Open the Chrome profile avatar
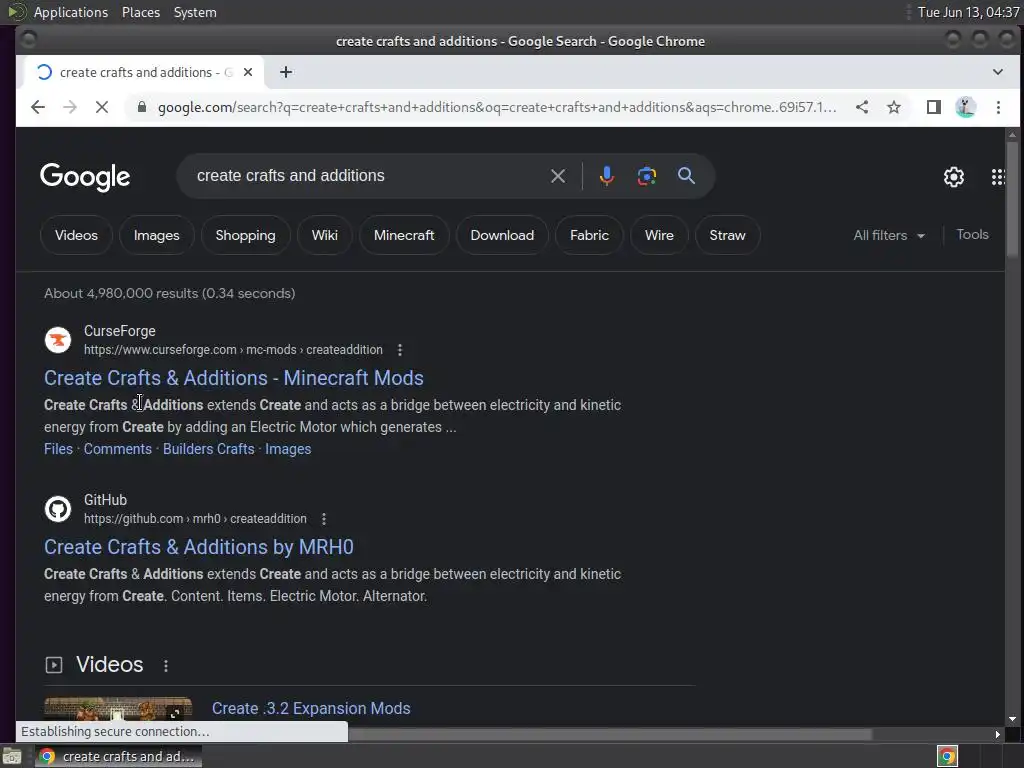The width and height of the screenshot is (1024, 768). (965, 107)
